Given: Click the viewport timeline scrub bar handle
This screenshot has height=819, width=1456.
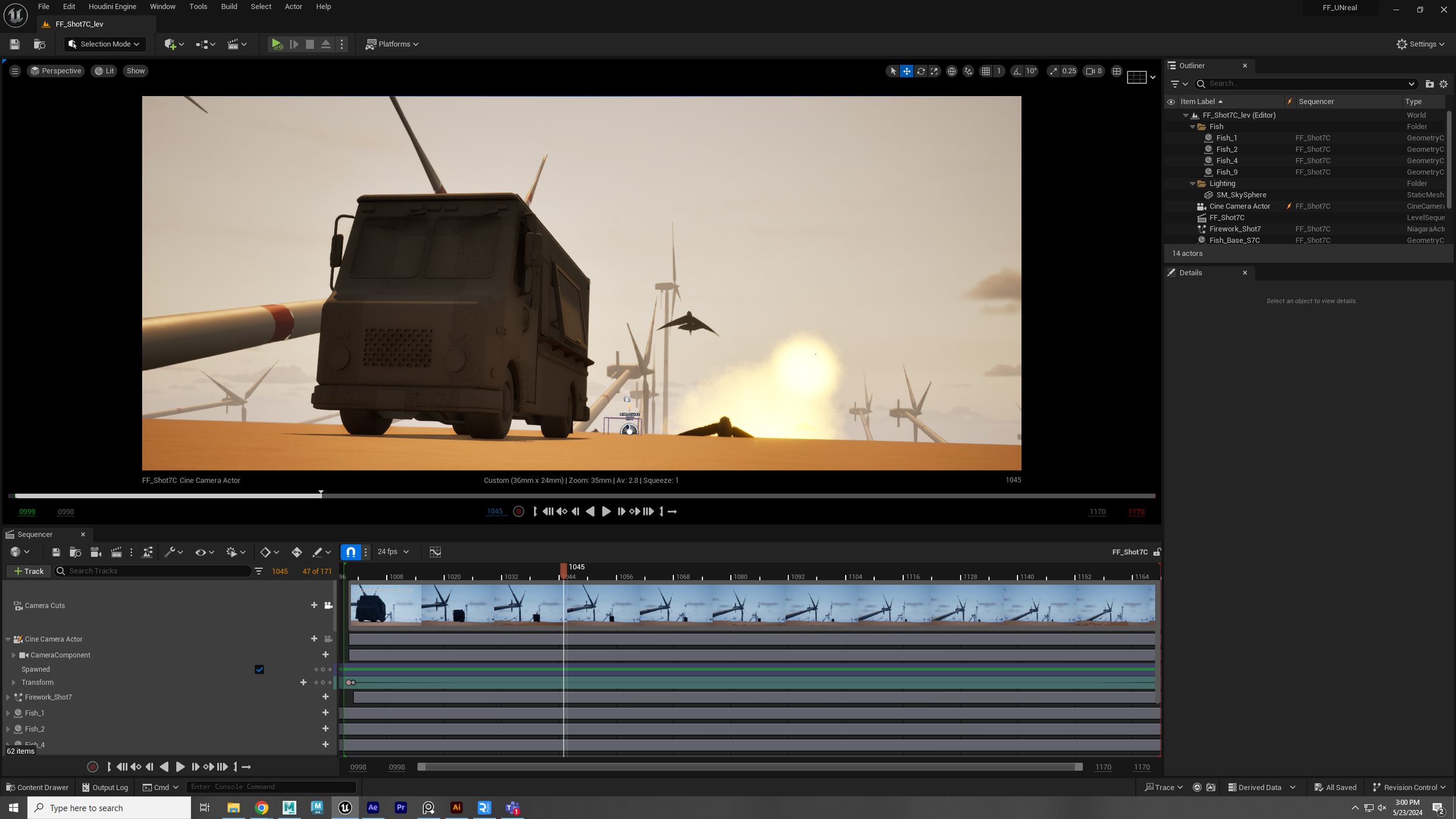Looking at the screenshot, I should coord(321,494).
